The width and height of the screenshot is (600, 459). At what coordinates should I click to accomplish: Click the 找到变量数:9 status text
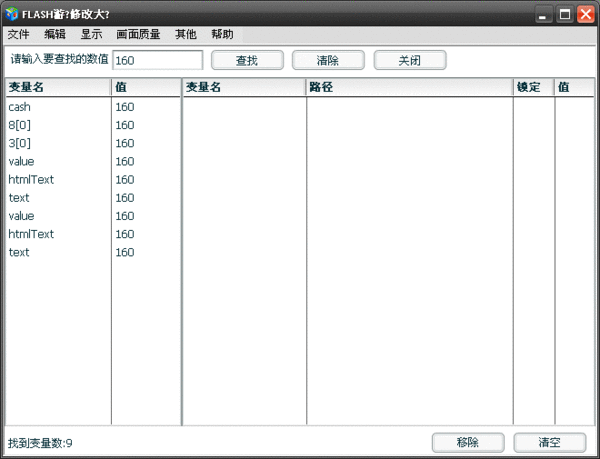[x=40, y=443]
